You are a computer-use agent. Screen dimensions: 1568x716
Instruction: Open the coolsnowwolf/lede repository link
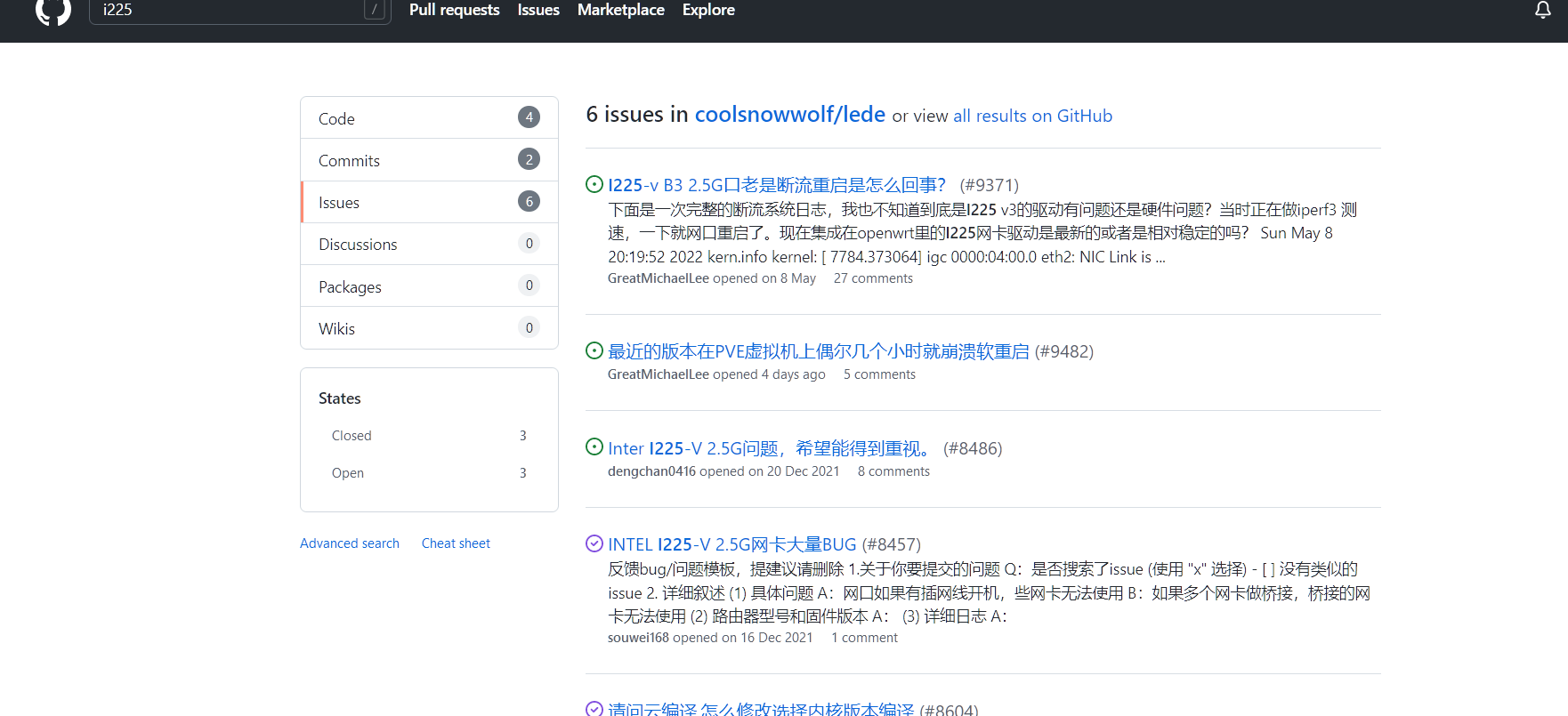pos(789,115)
